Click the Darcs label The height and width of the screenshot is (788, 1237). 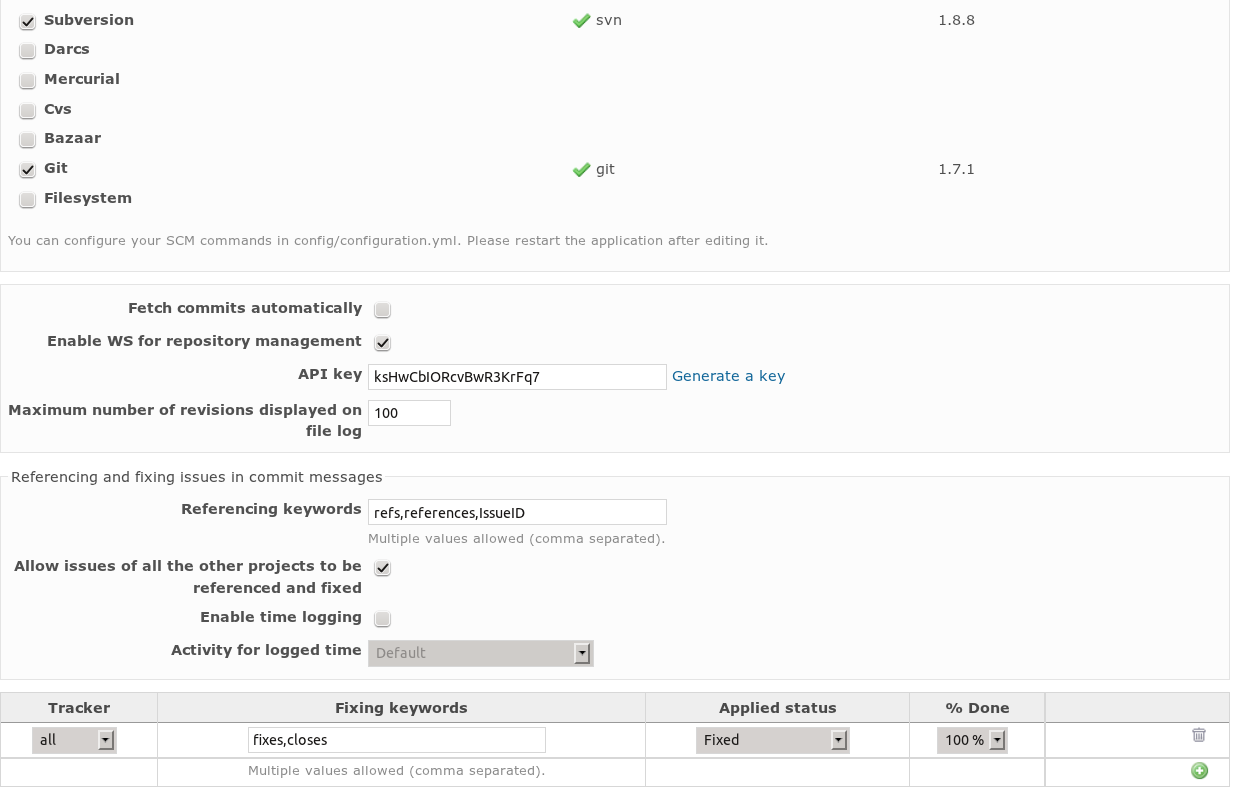click(67, 49)
